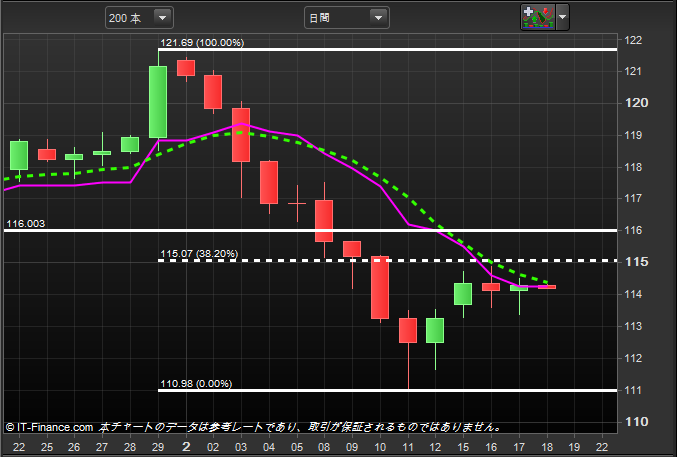Viewport: 677px width, 457px height.
Task: Click the 122 price axis label
Action: point(633,40)
